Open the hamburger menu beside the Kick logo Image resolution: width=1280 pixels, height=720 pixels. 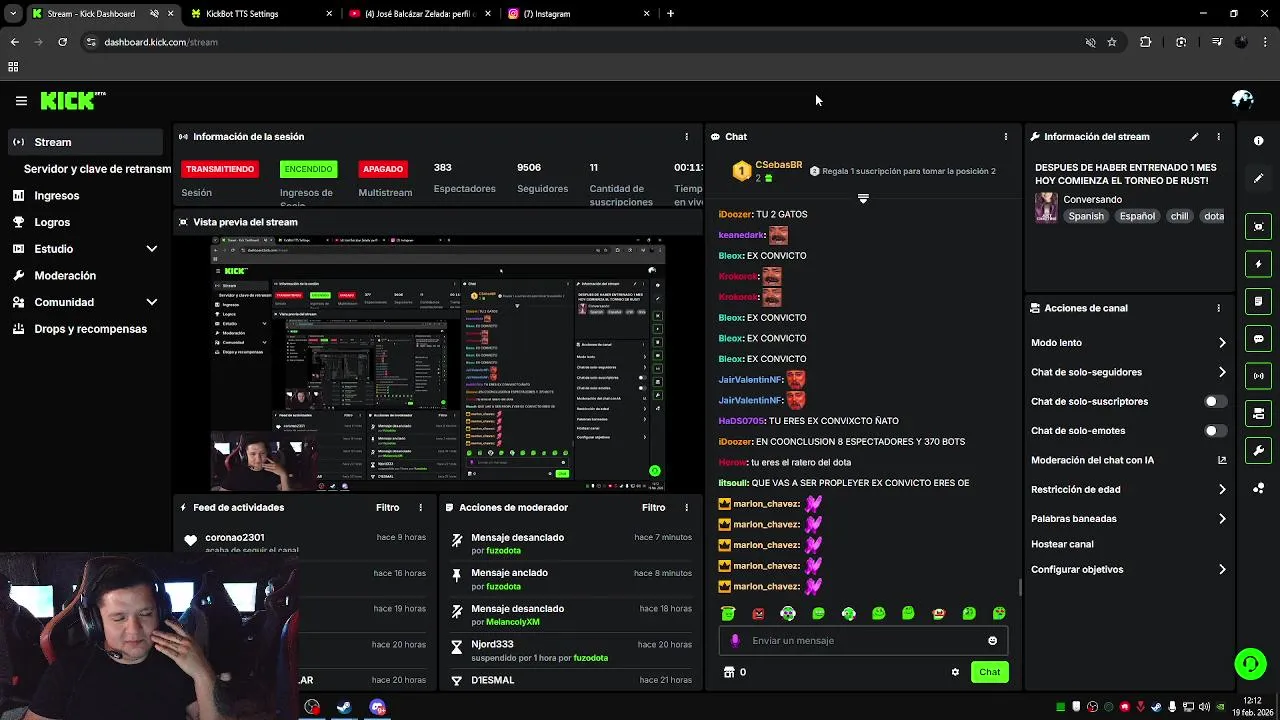coord(21,101)
